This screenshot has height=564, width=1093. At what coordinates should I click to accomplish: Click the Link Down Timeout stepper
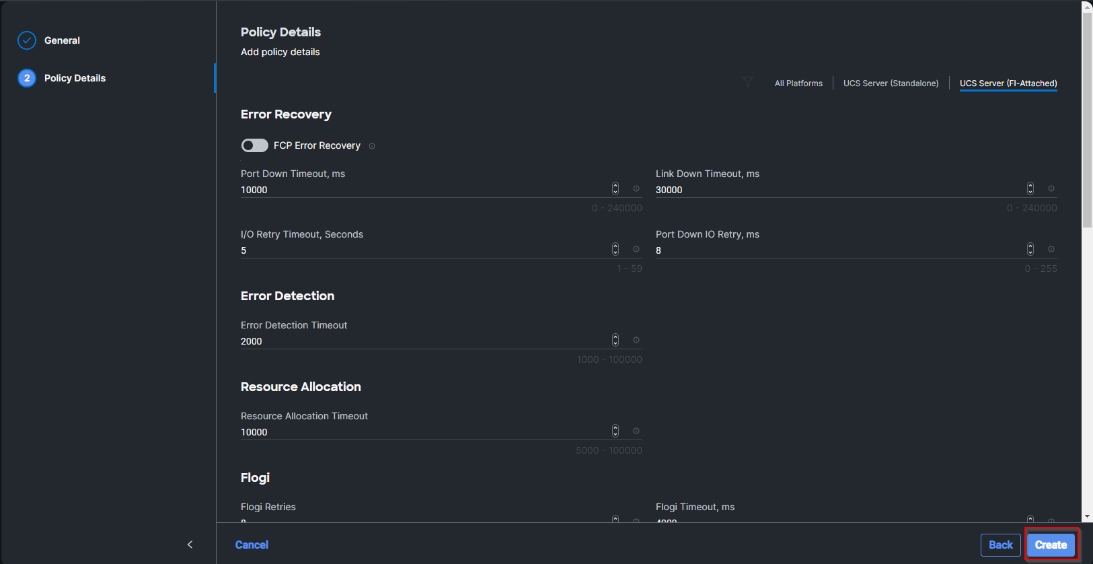(1030, 189)
